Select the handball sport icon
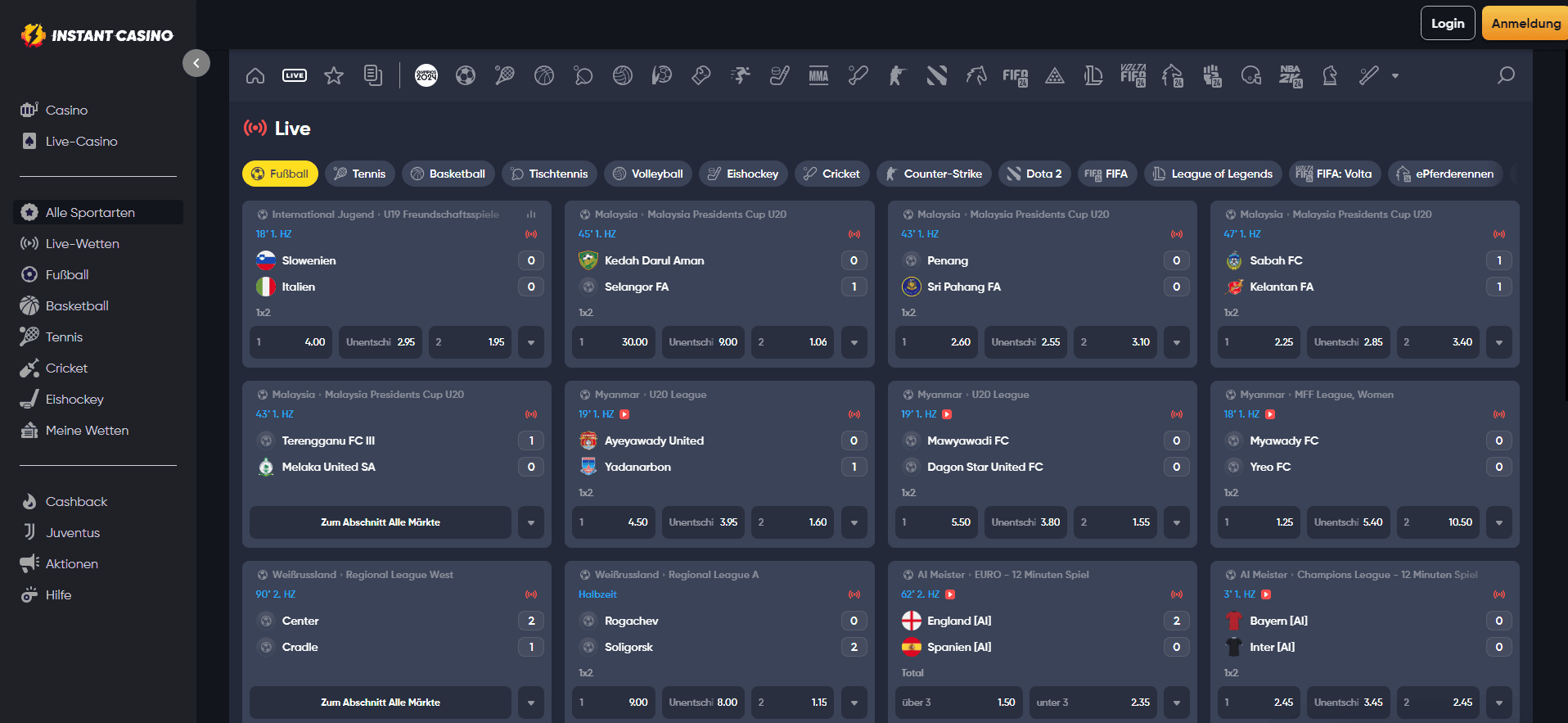 (662, 76)
